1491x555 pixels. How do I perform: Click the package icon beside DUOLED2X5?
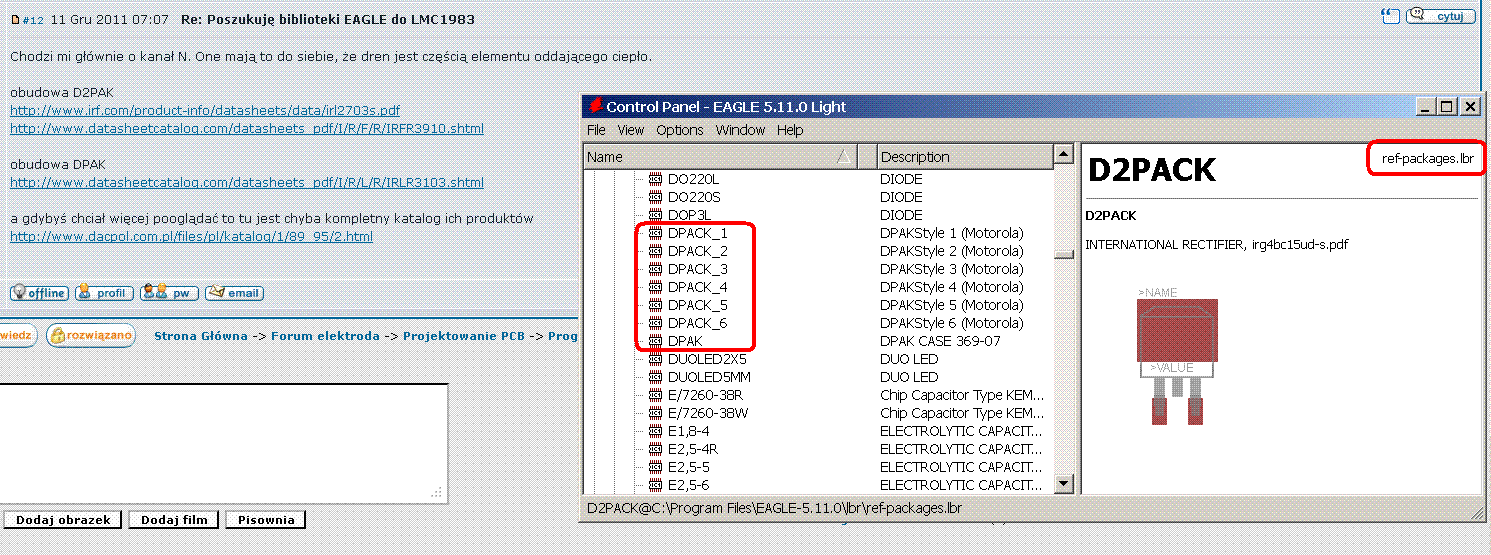(x=656, y=359)
